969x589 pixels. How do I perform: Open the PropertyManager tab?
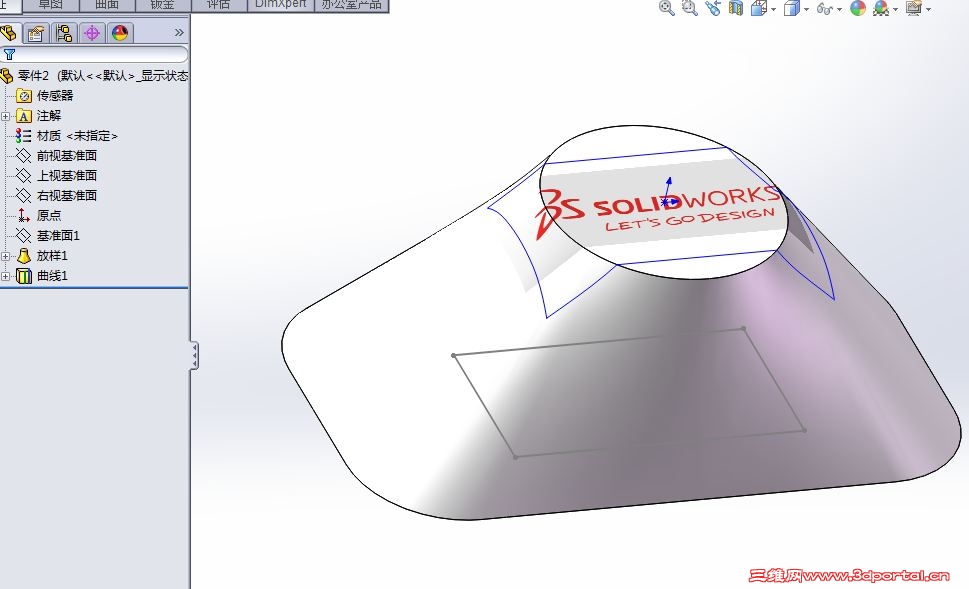pyautogui.click(x=36, y=33)
